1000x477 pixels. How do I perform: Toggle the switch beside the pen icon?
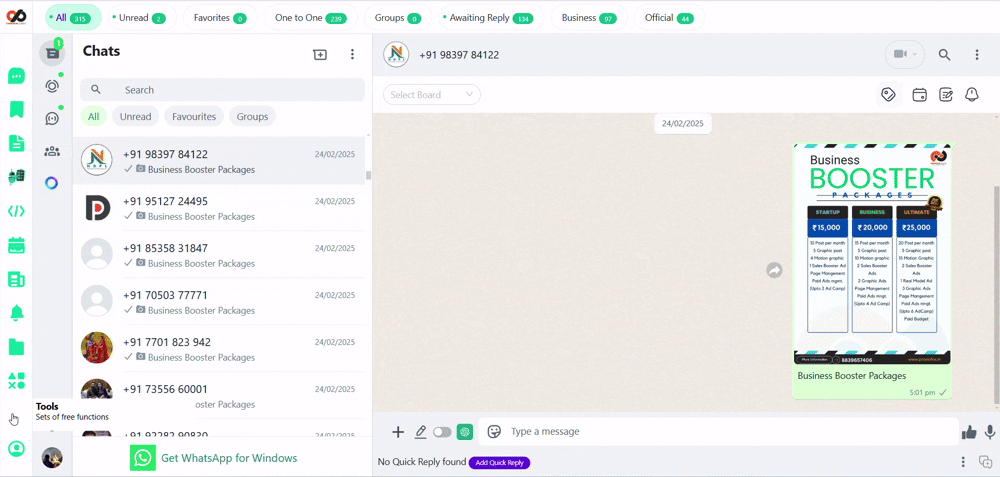(442, 432)
